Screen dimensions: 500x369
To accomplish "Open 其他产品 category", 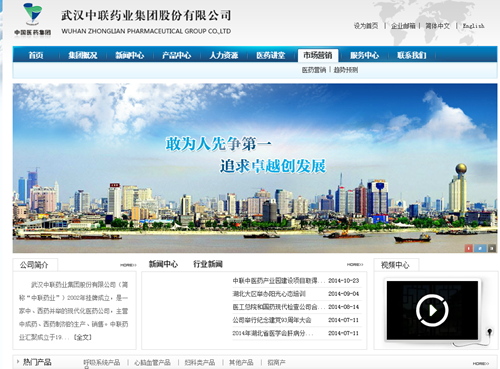I will [x=241, y=362].
